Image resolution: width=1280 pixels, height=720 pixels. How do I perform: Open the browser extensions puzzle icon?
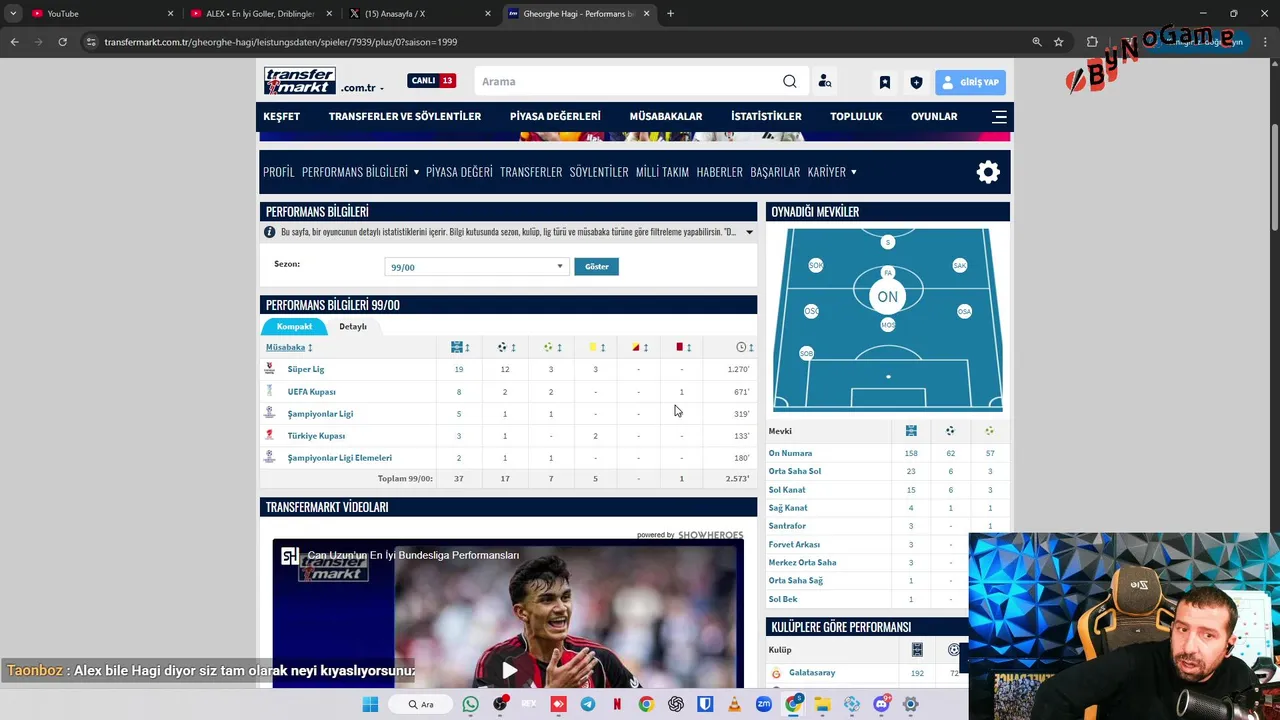1092,42
